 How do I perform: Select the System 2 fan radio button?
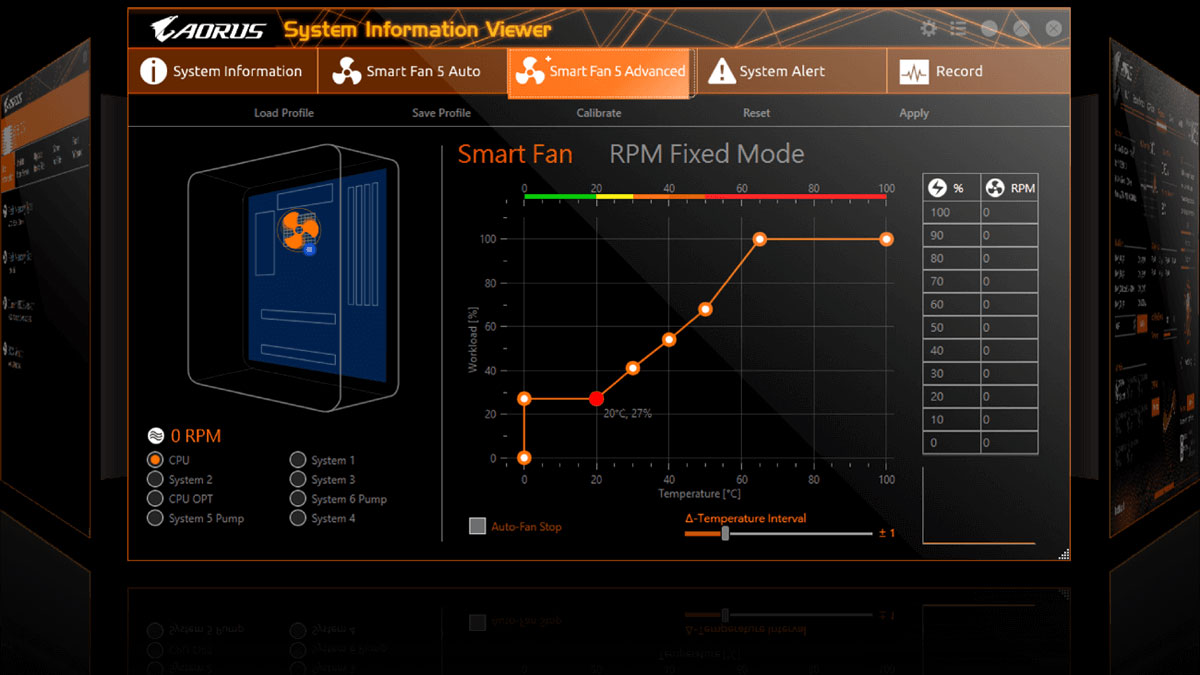point(155,479)
